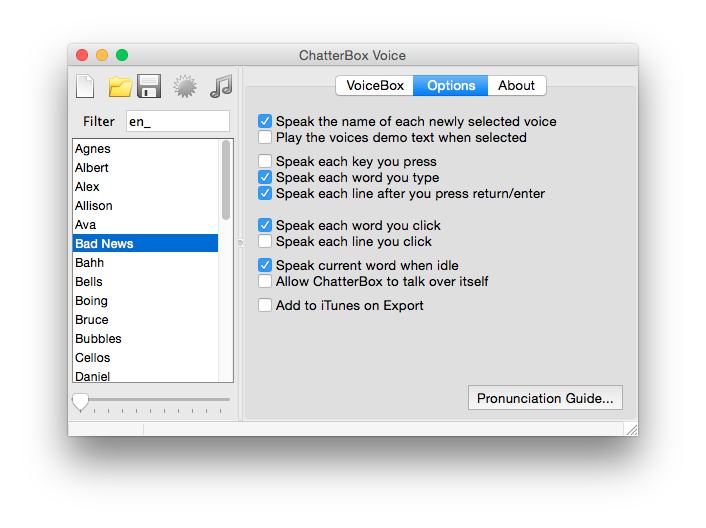The height and width of the screenshot is (528, 706).
Task: Open the About tab
Action: click(x=516, y=85)
